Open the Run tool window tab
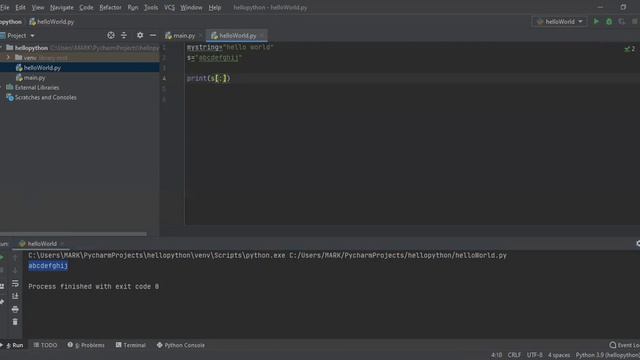Image resolution: width=640 pixels, height=360 pixels. tap(13, 345)
